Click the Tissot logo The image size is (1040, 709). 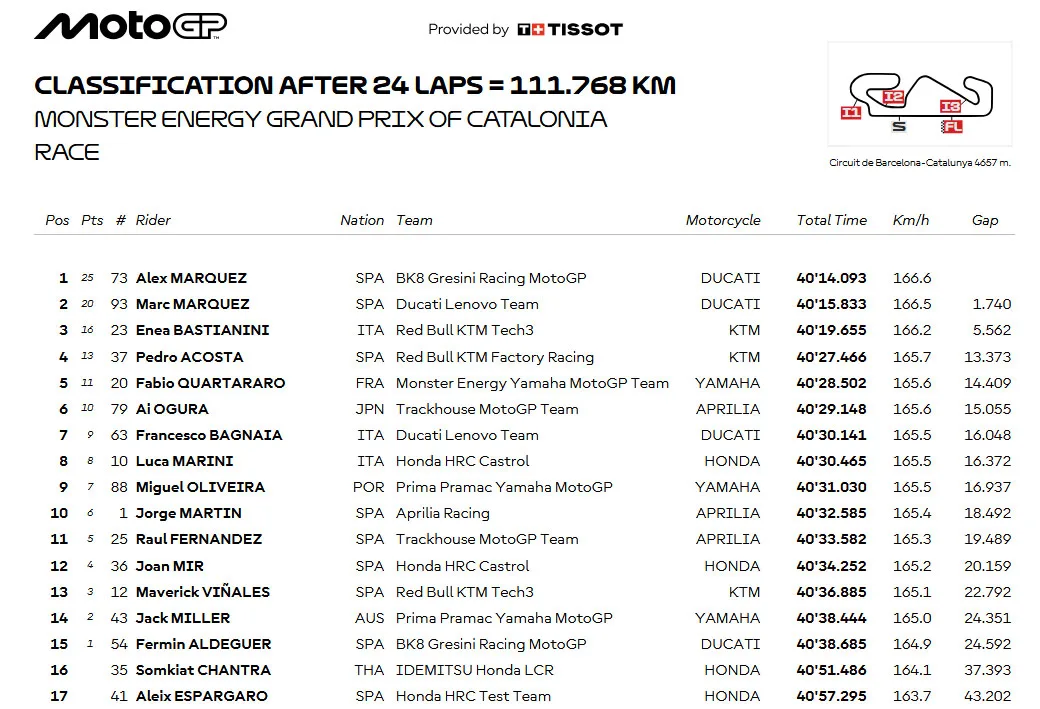[570, 29]
